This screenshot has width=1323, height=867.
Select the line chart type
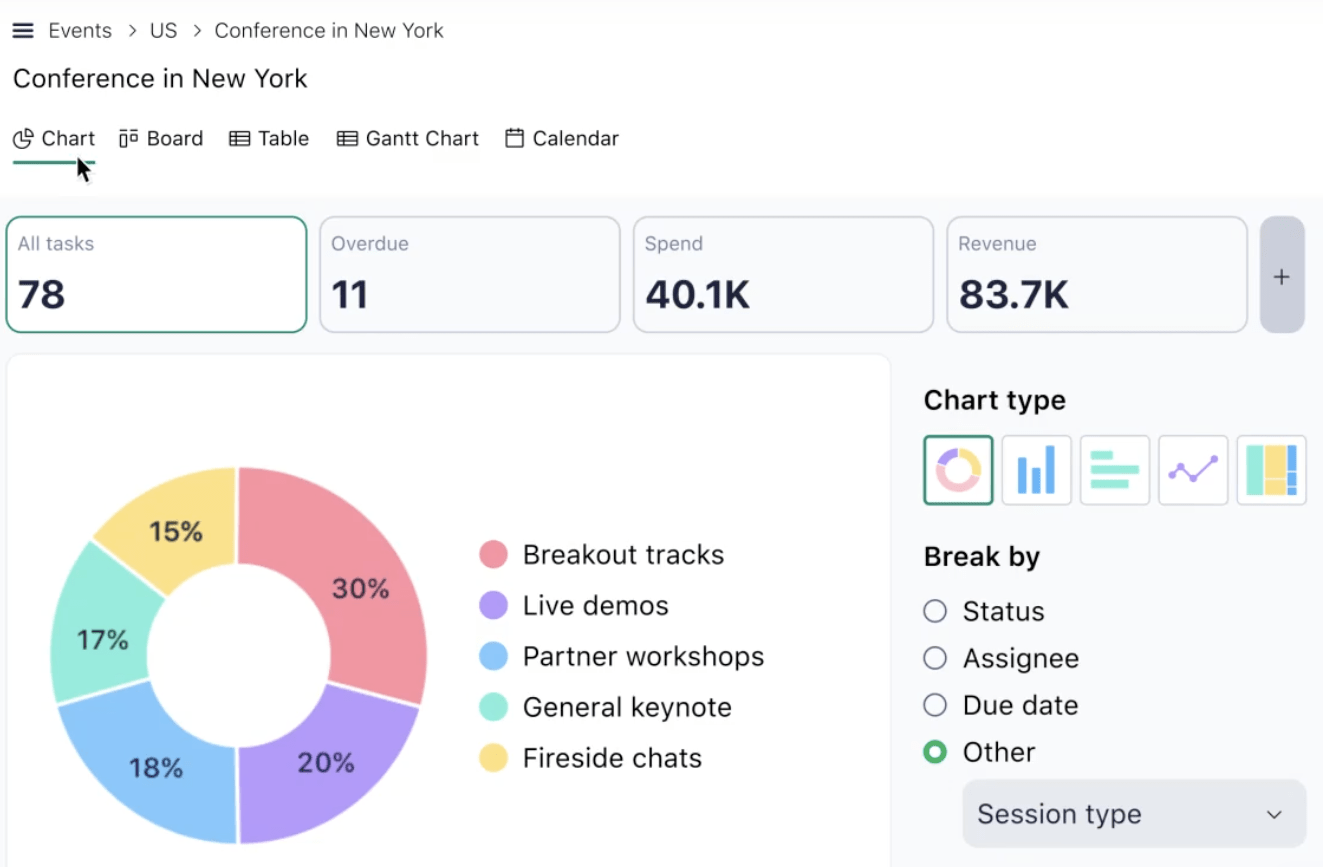pos(1193,470)
